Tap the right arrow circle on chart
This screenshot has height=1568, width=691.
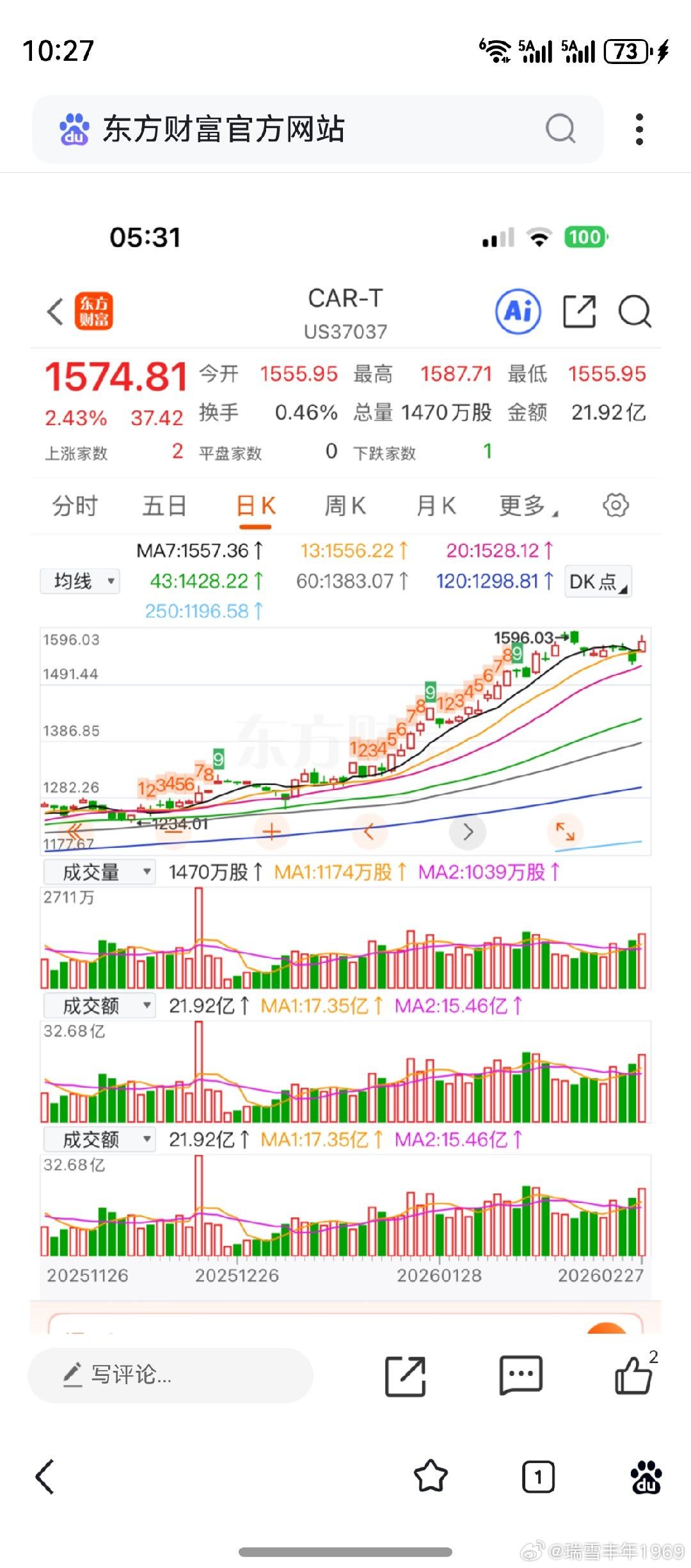(468, 832)
